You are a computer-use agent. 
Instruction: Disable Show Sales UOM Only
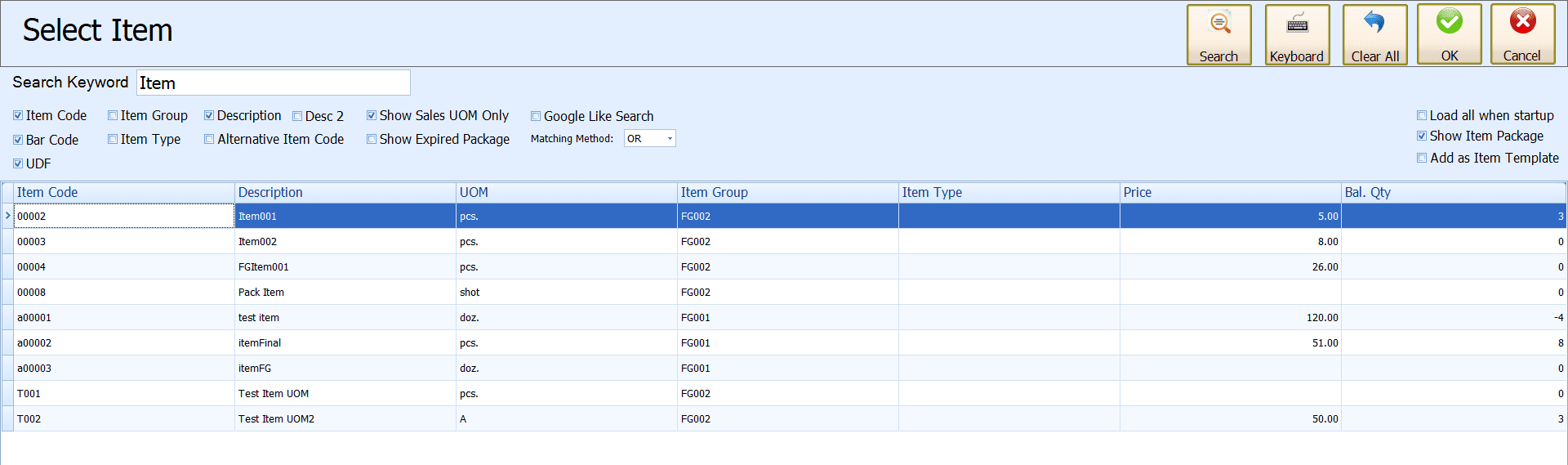click(x=372, y=116)
